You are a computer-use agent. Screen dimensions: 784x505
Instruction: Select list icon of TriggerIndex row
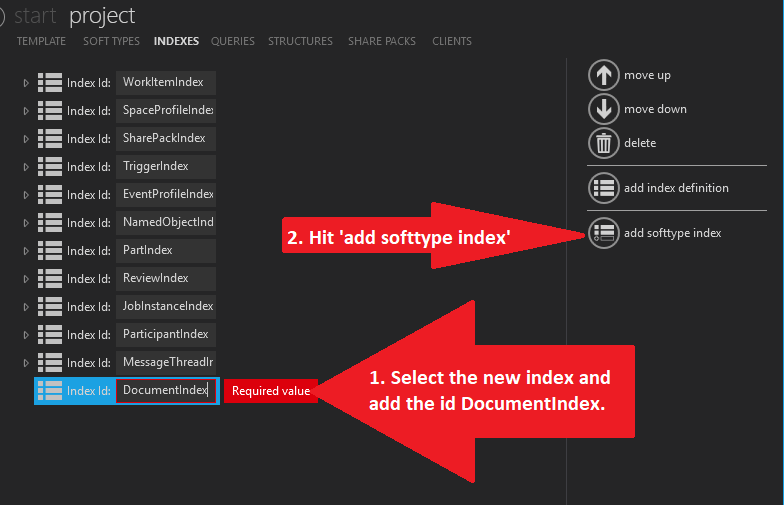50,166
